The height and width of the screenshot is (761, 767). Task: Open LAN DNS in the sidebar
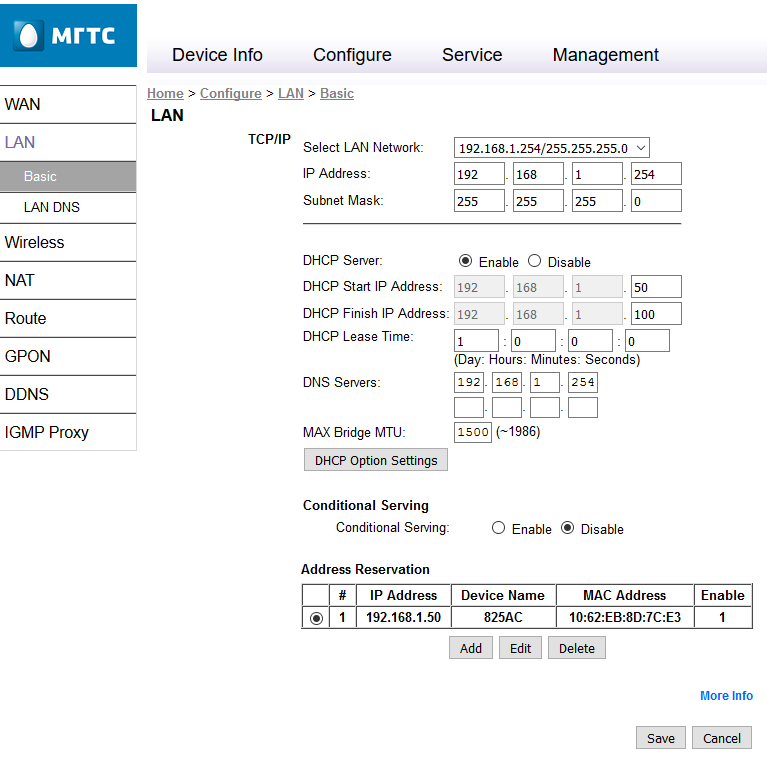[x=52, y=207]
